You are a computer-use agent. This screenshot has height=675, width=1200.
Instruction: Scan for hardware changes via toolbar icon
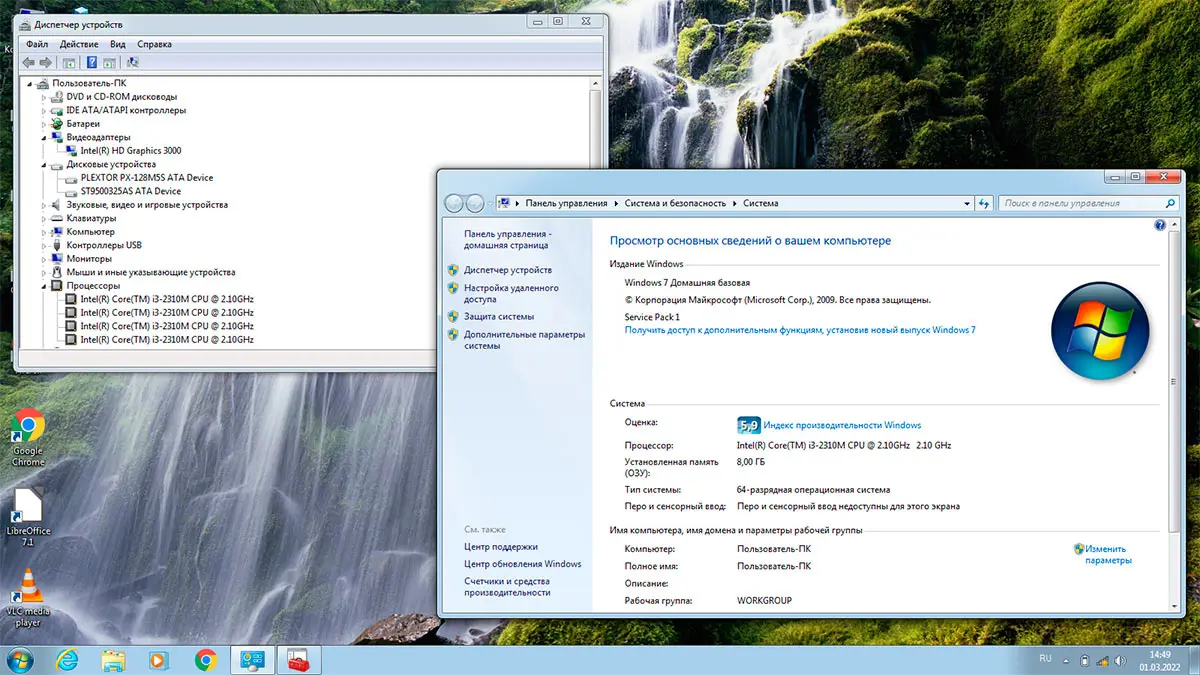coord(132,62)
